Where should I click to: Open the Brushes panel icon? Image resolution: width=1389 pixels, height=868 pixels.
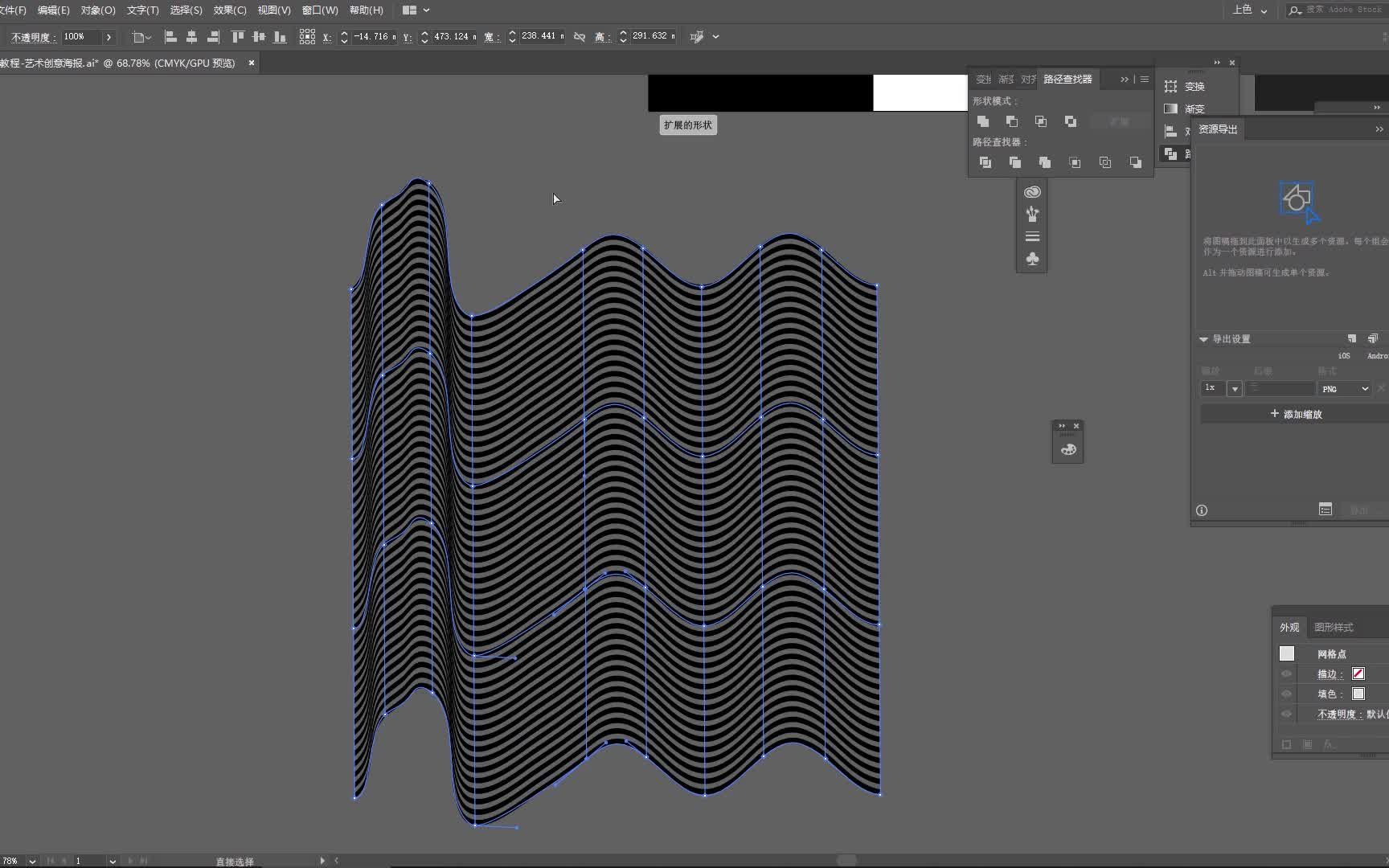click(1032, 214)
